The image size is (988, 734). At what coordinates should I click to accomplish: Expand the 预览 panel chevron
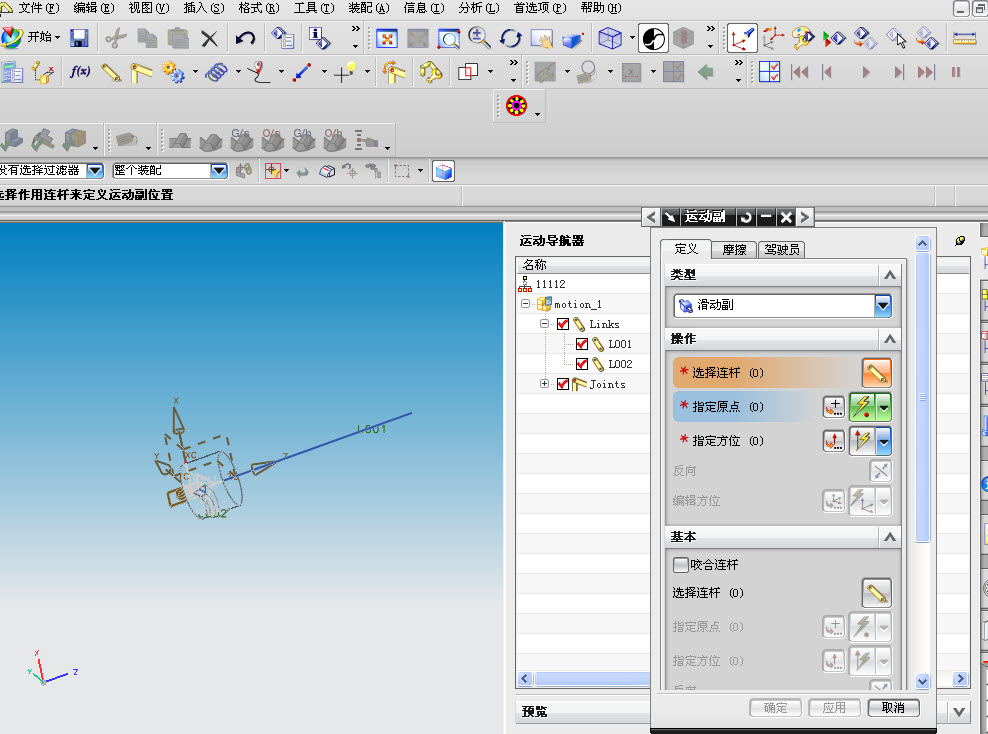(959, 712)
